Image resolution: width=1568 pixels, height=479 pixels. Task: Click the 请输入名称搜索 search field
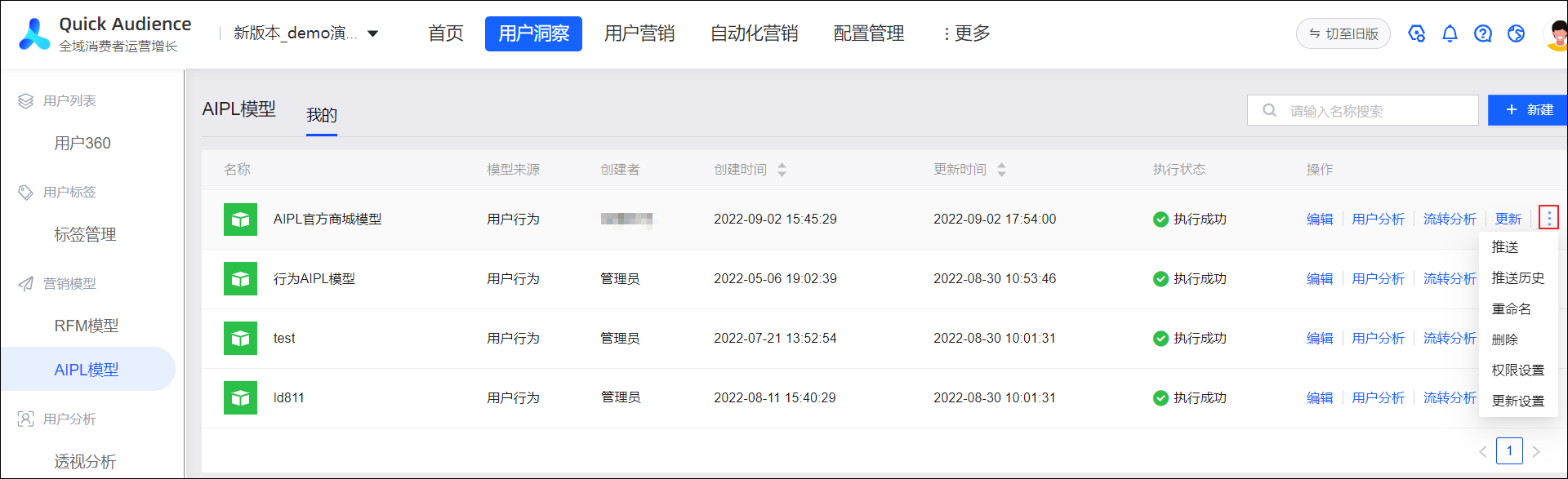click(x=1362, y=110)
